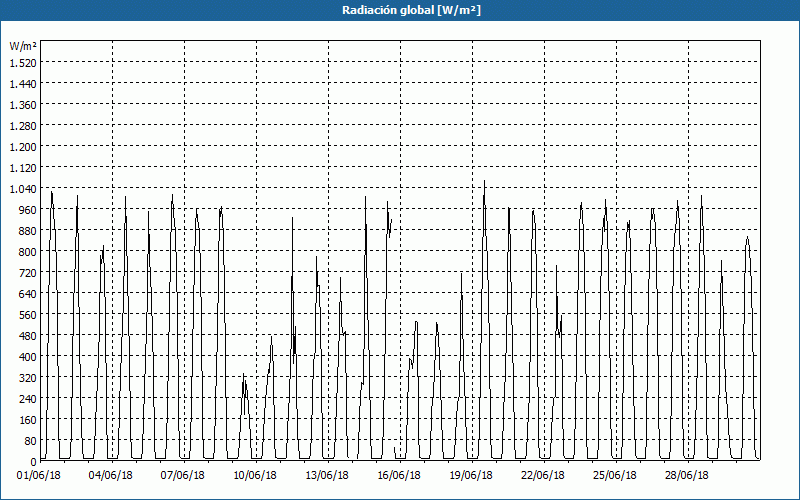Click the 480 y-axis value
This screenshot has width=800, height=500.
coord(28,336)
